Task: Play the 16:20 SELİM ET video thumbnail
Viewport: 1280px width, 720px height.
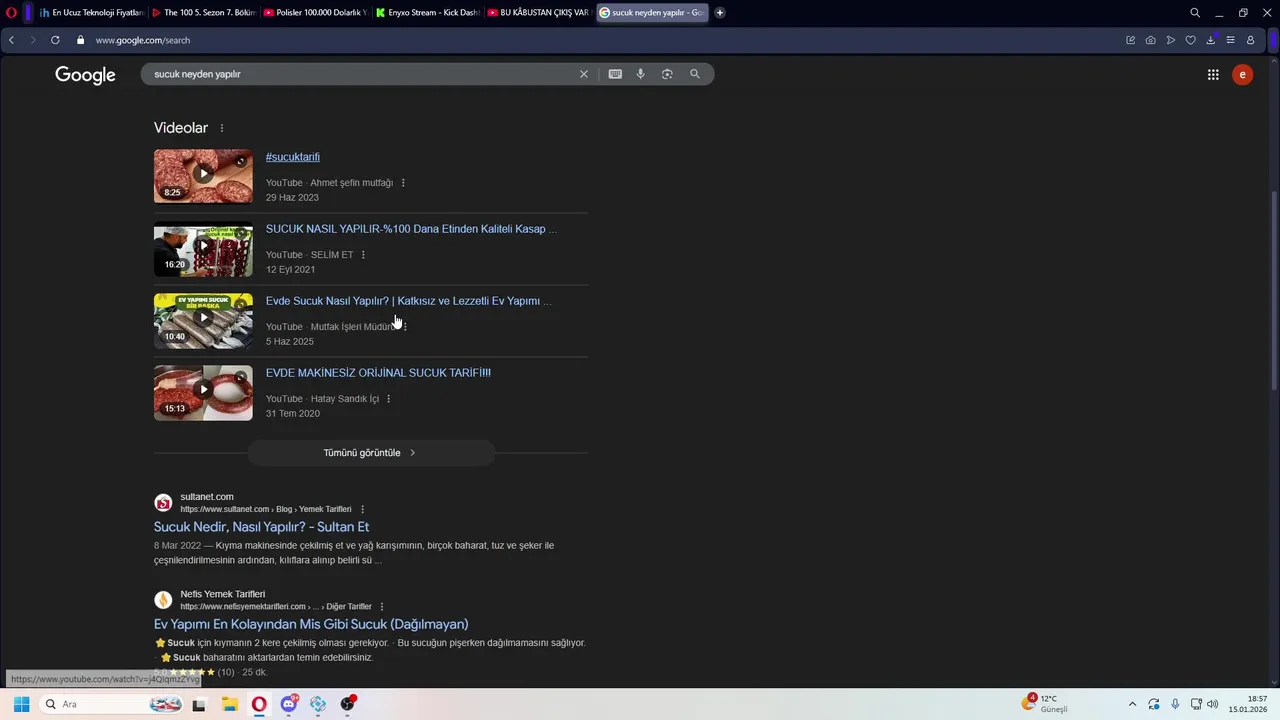Action: [203, 248]
